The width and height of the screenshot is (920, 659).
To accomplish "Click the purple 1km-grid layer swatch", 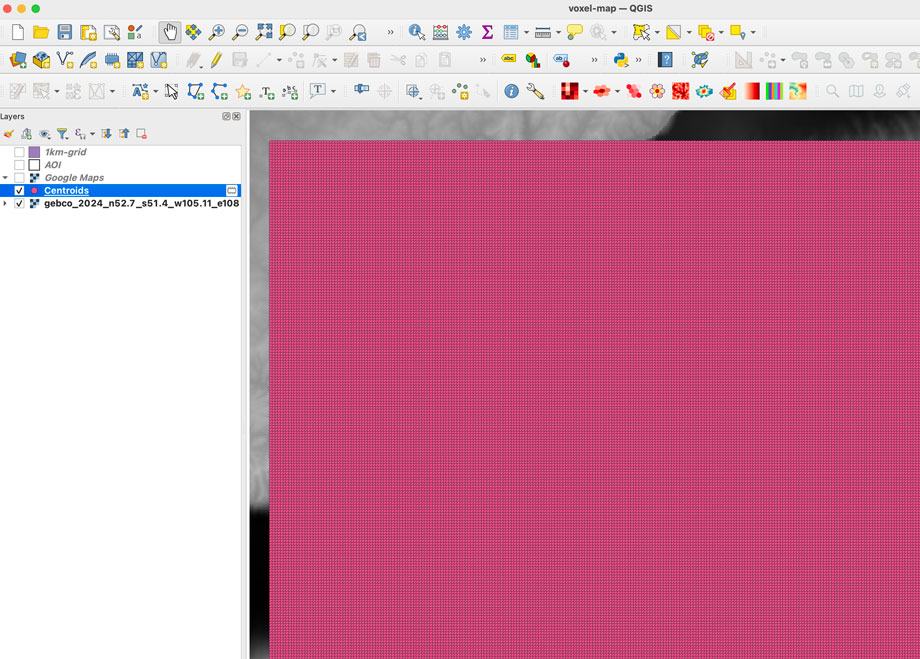I will coord(34,152).
